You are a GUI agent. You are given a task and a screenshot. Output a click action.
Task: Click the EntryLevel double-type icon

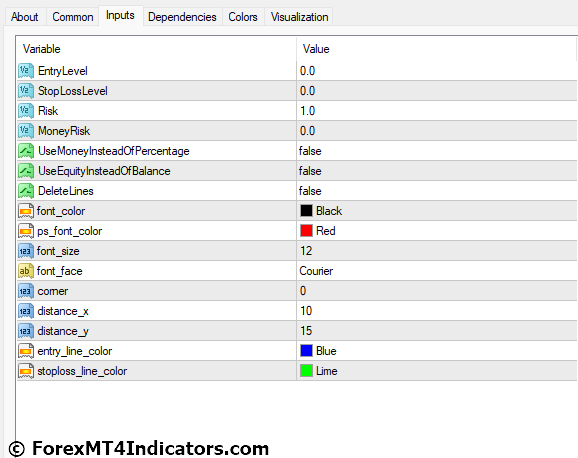click(26, 71)
